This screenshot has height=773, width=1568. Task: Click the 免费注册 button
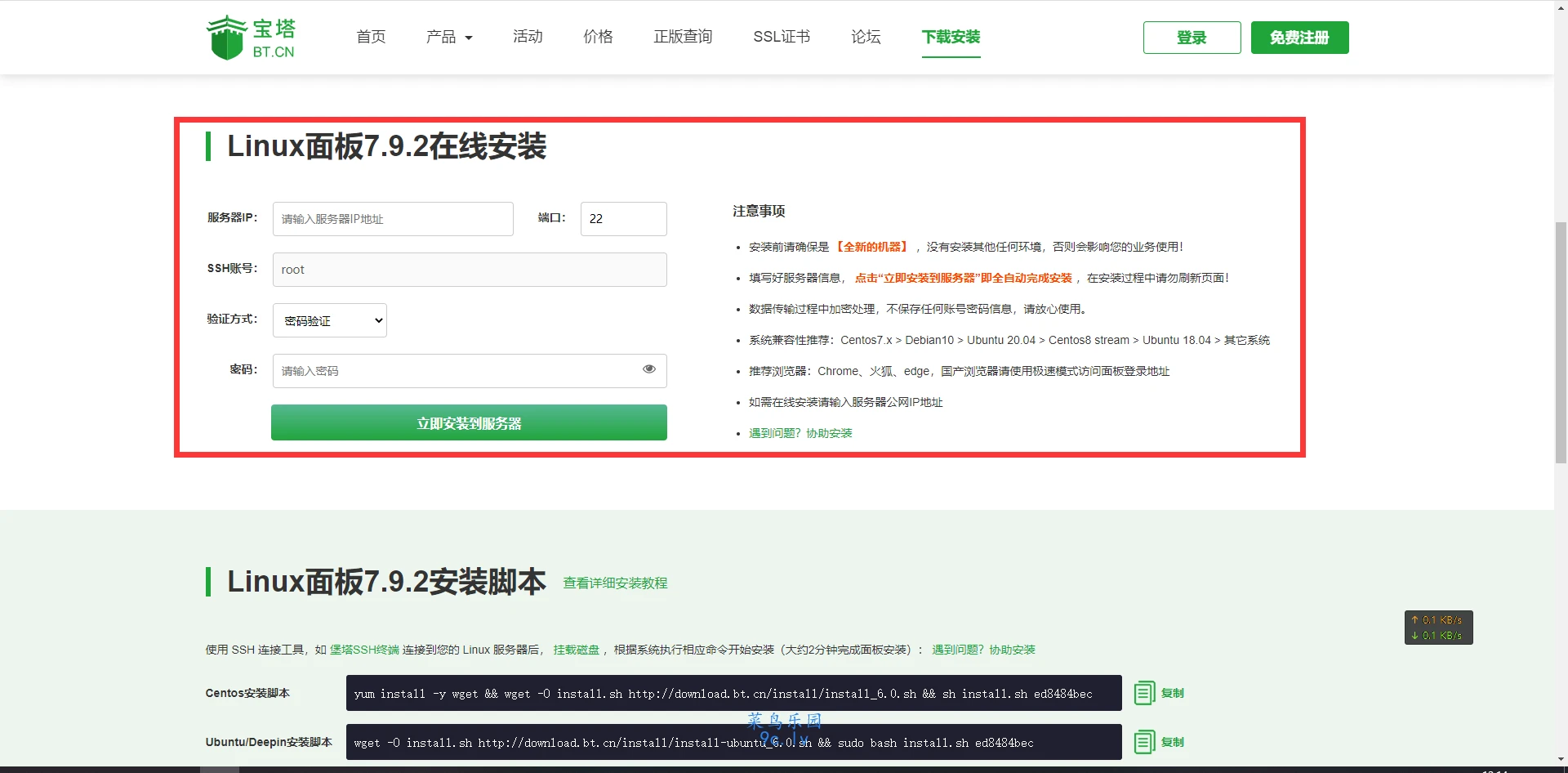[1299, 38]
